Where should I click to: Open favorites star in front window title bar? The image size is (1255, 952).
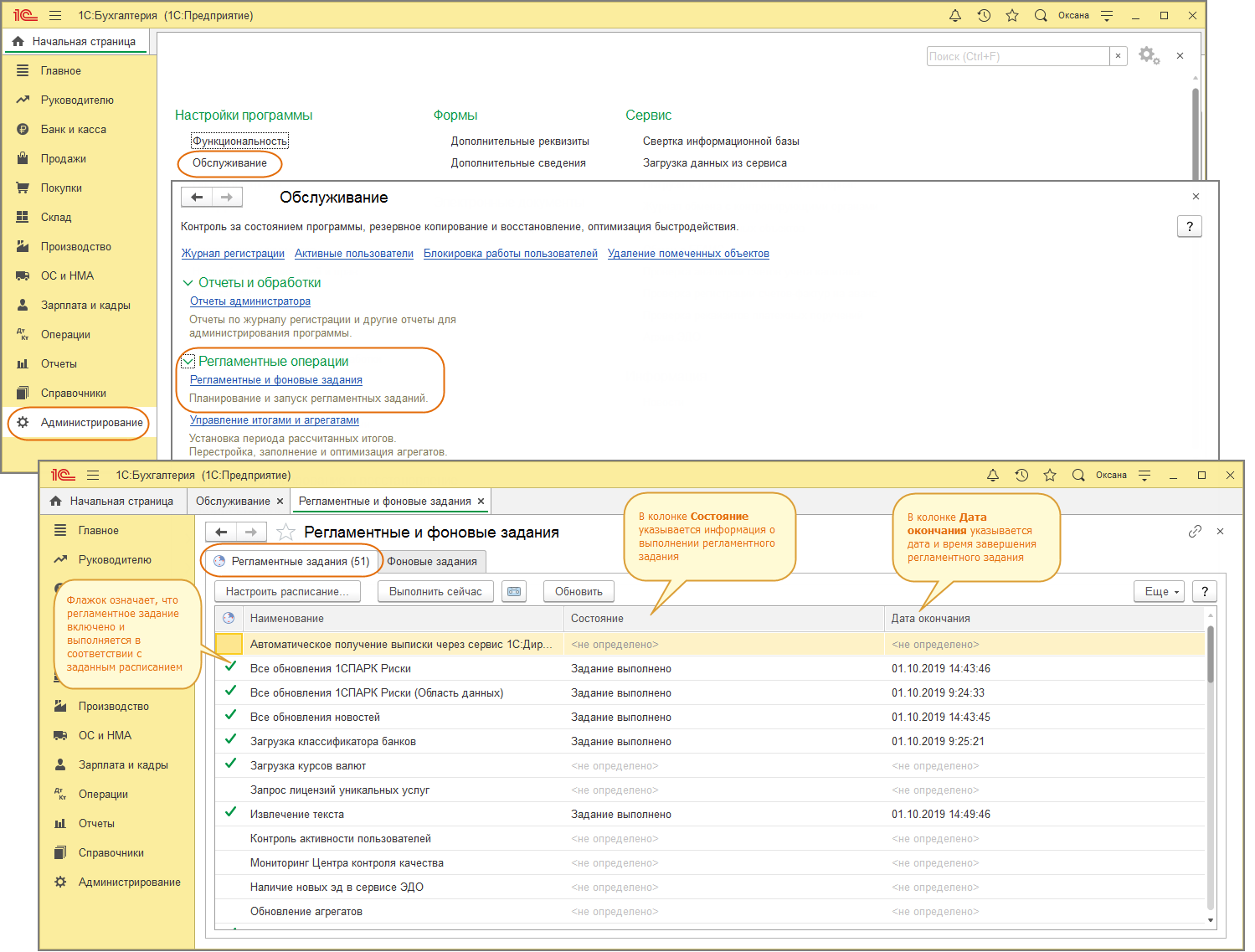[x=1050, y=475]
